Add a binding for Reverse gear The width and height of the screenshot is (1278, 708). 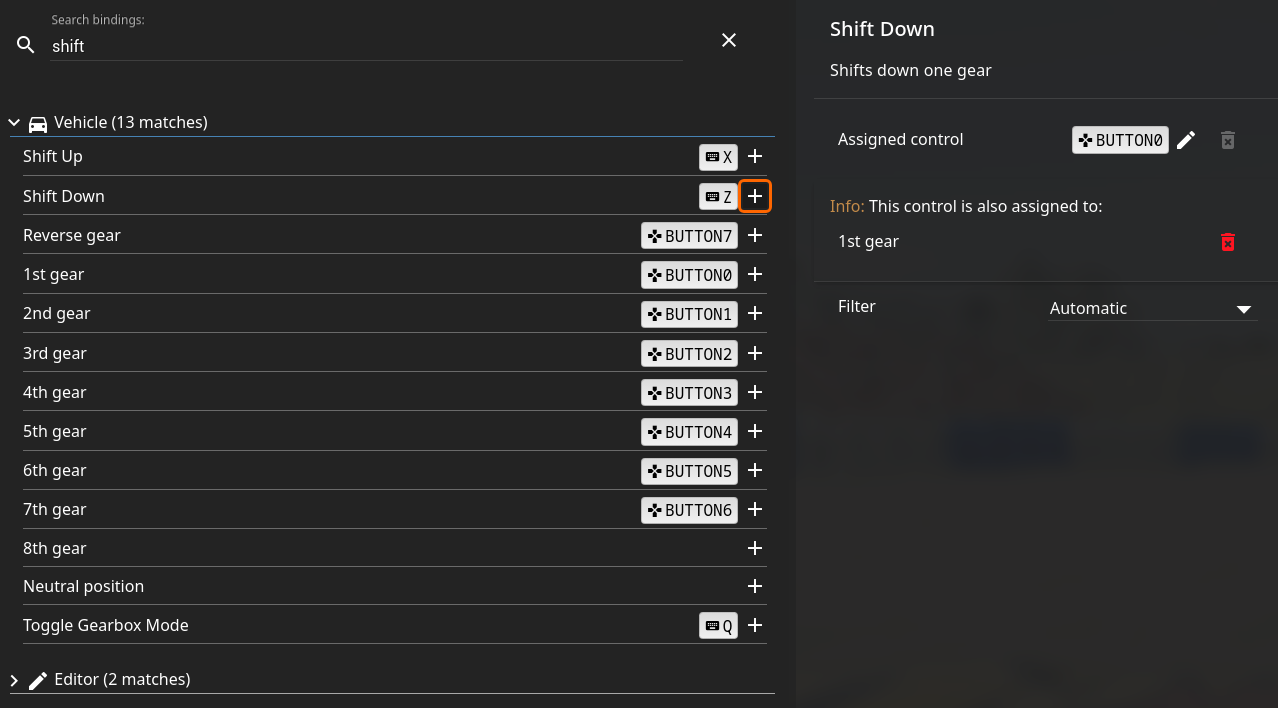[755, 236]
